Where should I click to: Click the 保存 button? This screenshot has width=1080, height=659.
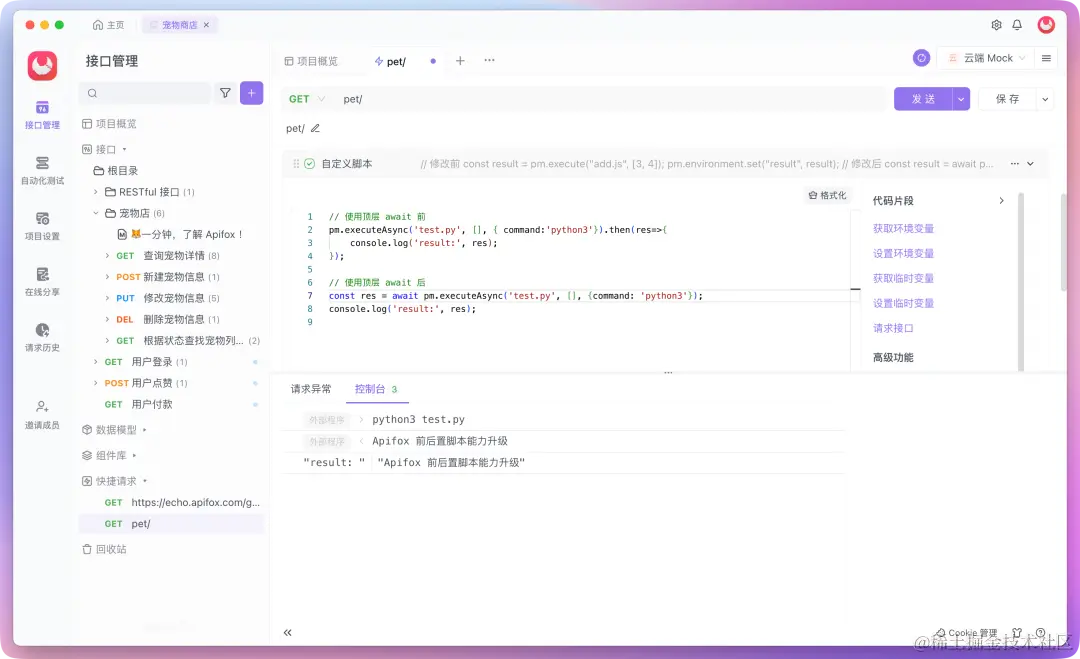pyautogui.click(x=1007, y=99)
